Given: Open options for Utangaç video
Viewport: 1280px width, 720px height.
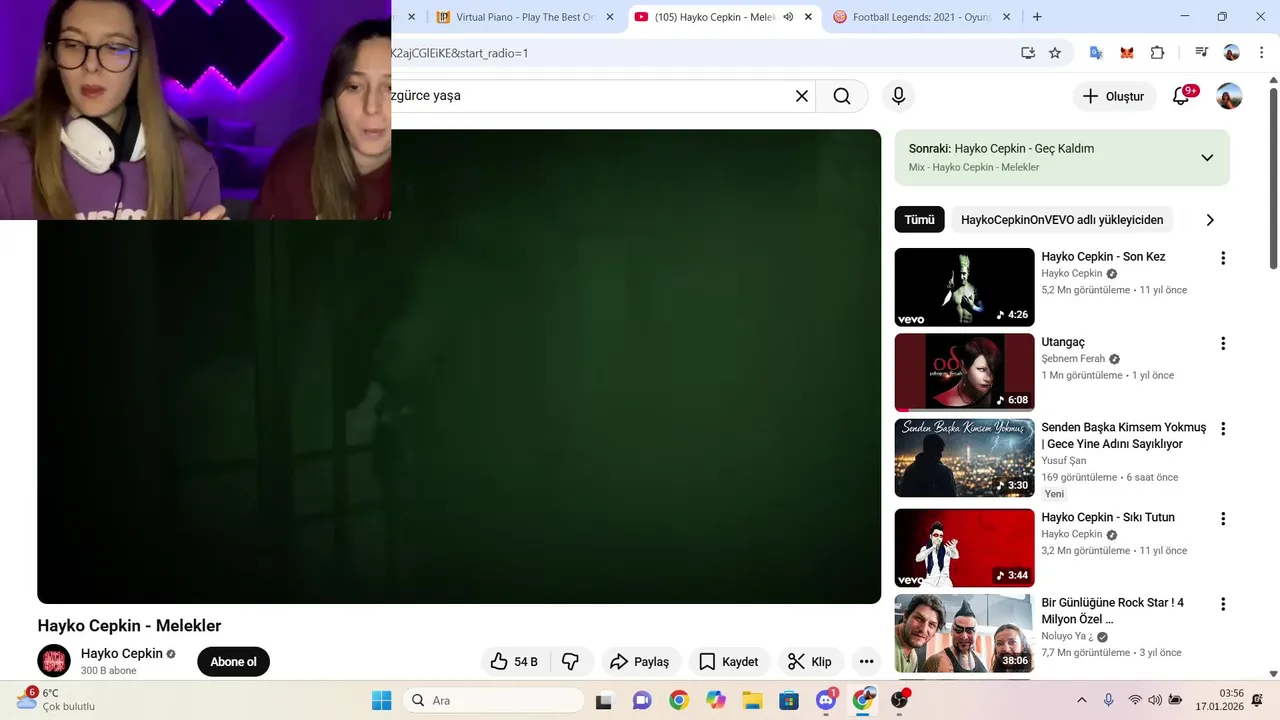Looking at the screenshot, I should (x=1222, y=344).
